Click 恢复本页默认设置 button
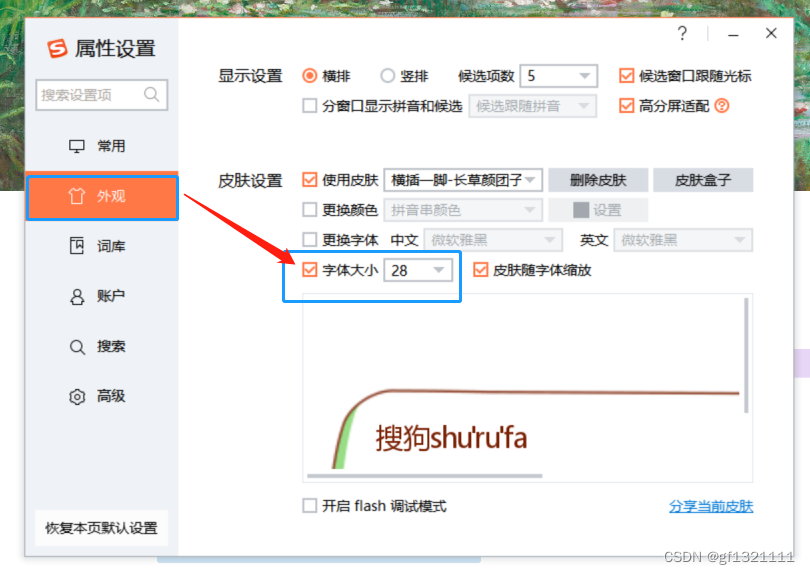Screen dimensions: 810x574 pyautogui.click(x=102, y=528)
